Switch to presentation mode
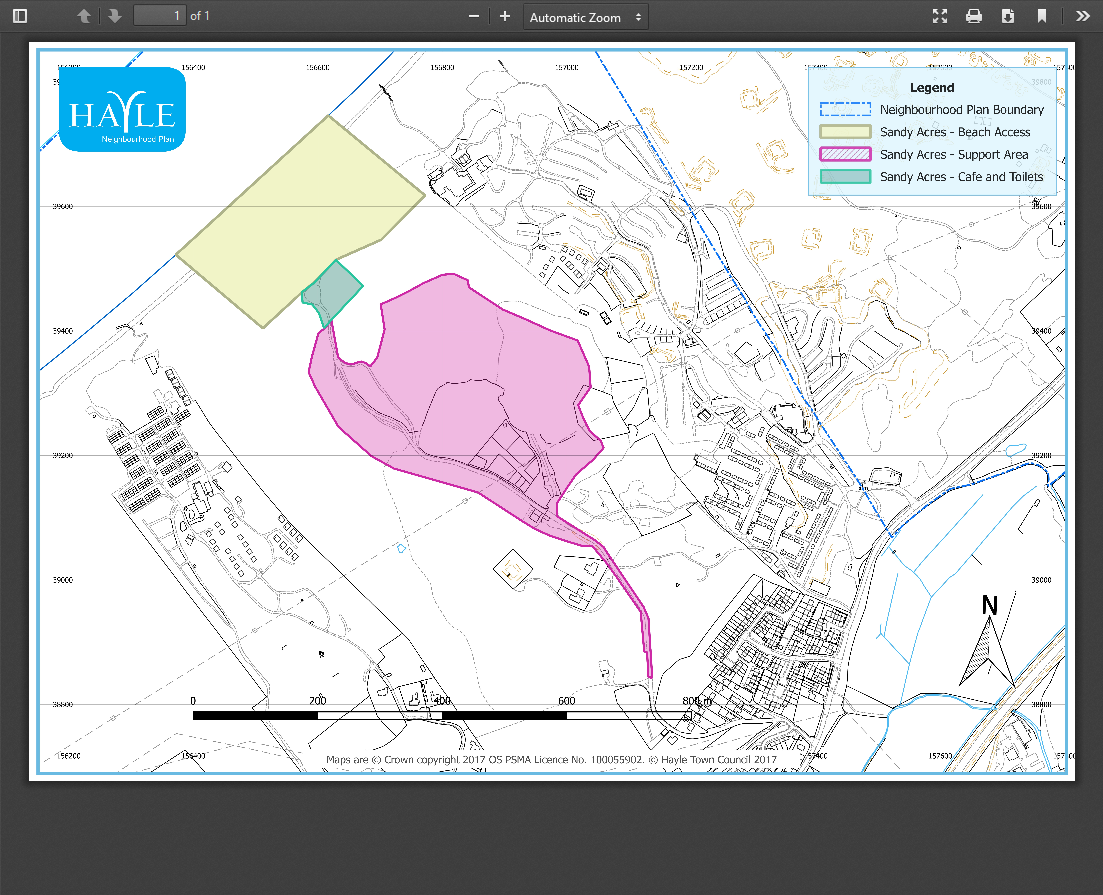 (939, 16)
